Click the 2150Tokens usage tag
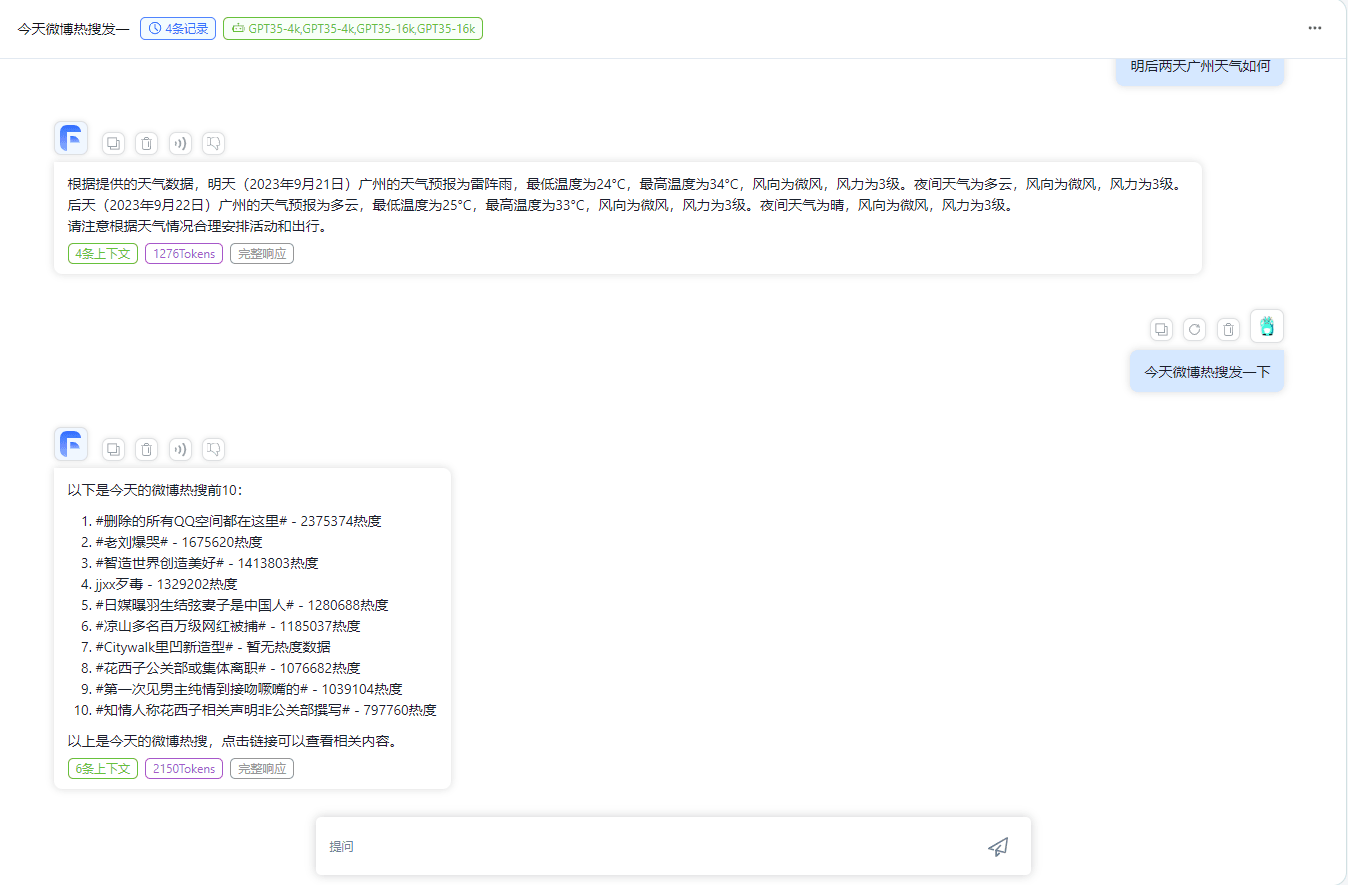Viewport: 1348px width, 885px height. (184, 768)
